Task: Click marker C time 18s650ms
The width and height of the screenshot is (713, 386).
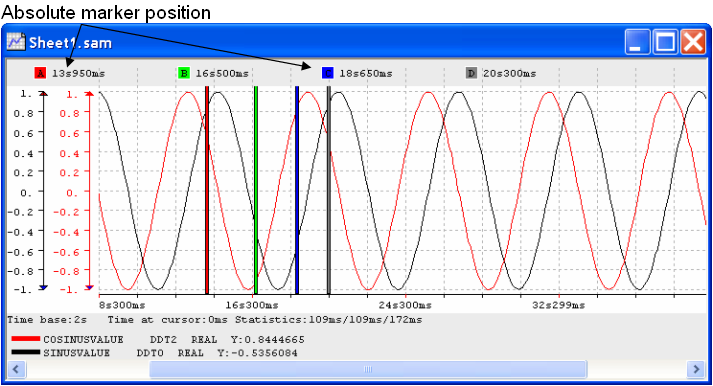Action: click(x=366, y=73)
